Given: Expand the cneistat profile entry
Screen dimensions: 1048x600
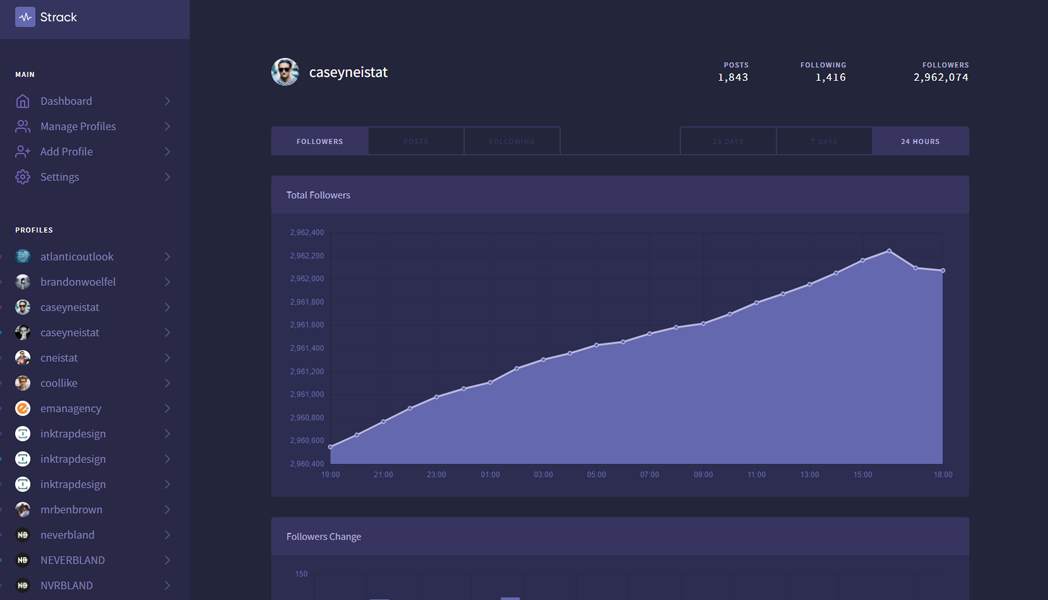Looking at the screenshot, I should point(169,357).
